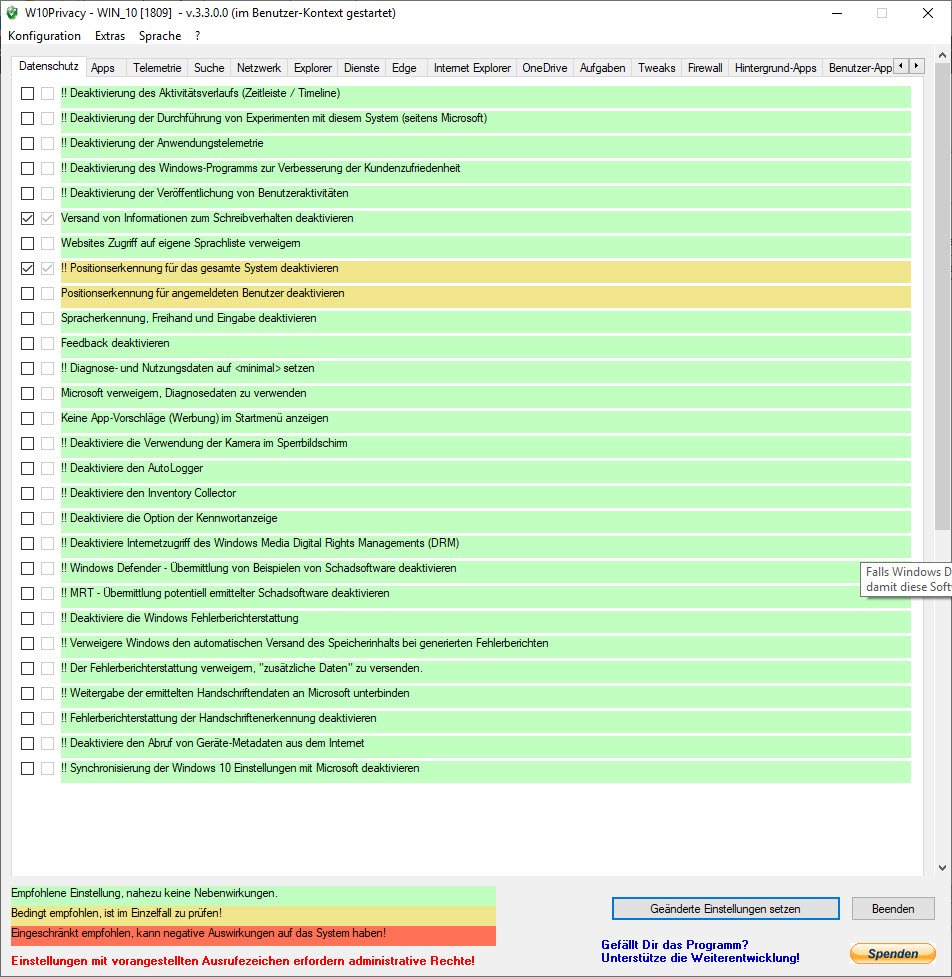The width and height of the screenshot is (952, 977).
Task: Click the Spenden donate button
Action: [893, 953]
